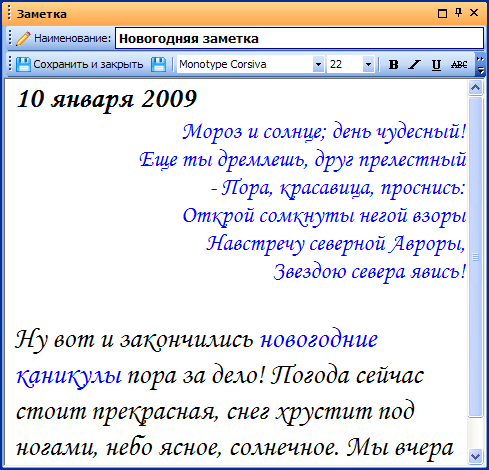This screenshot has width=489, height=470.
Task: Click the text 'Погода сейчас'
Action: coord(347,376)
